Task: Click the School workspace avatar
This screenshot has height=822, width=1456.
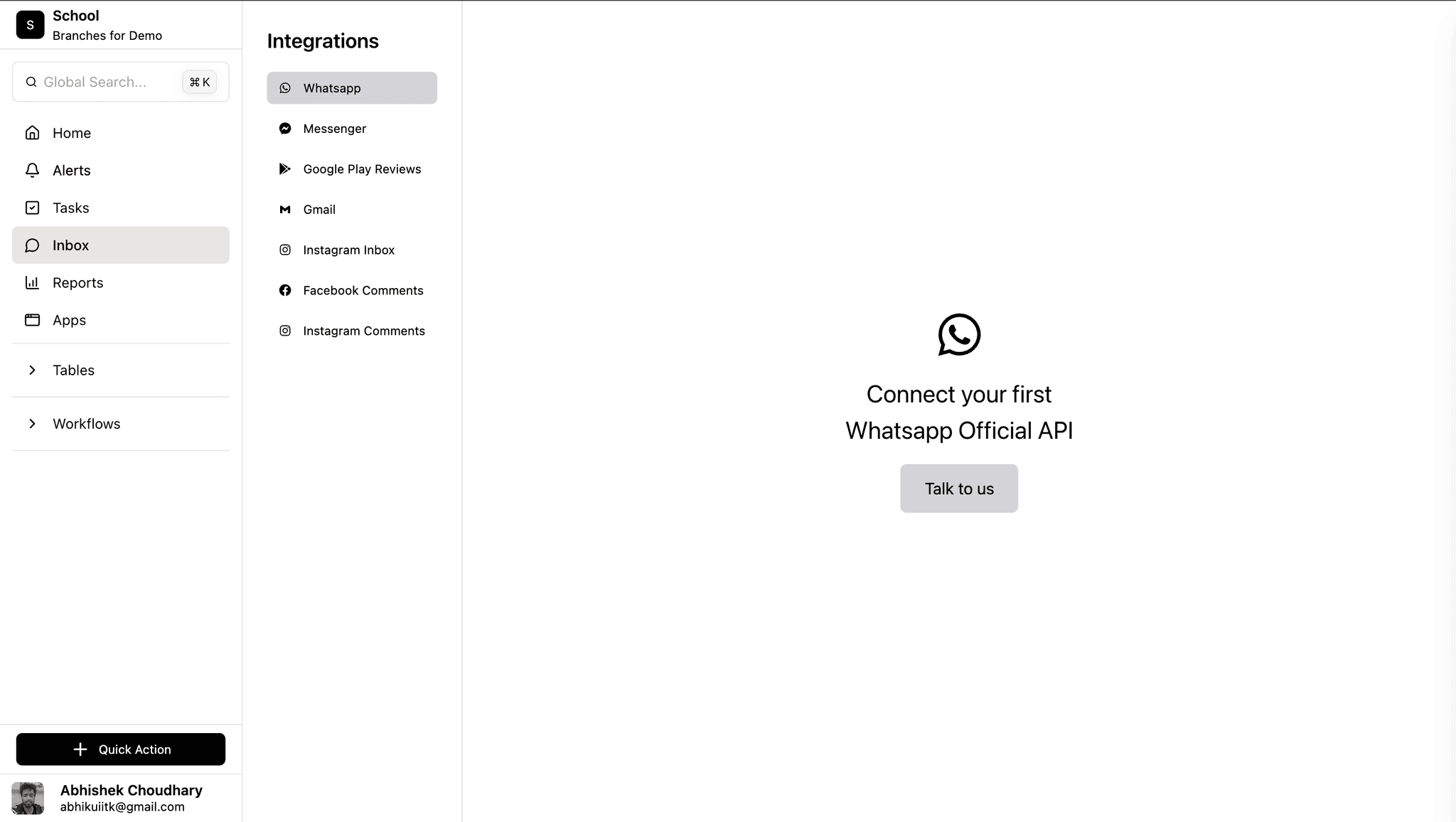Action: click(x=29, y=24)
